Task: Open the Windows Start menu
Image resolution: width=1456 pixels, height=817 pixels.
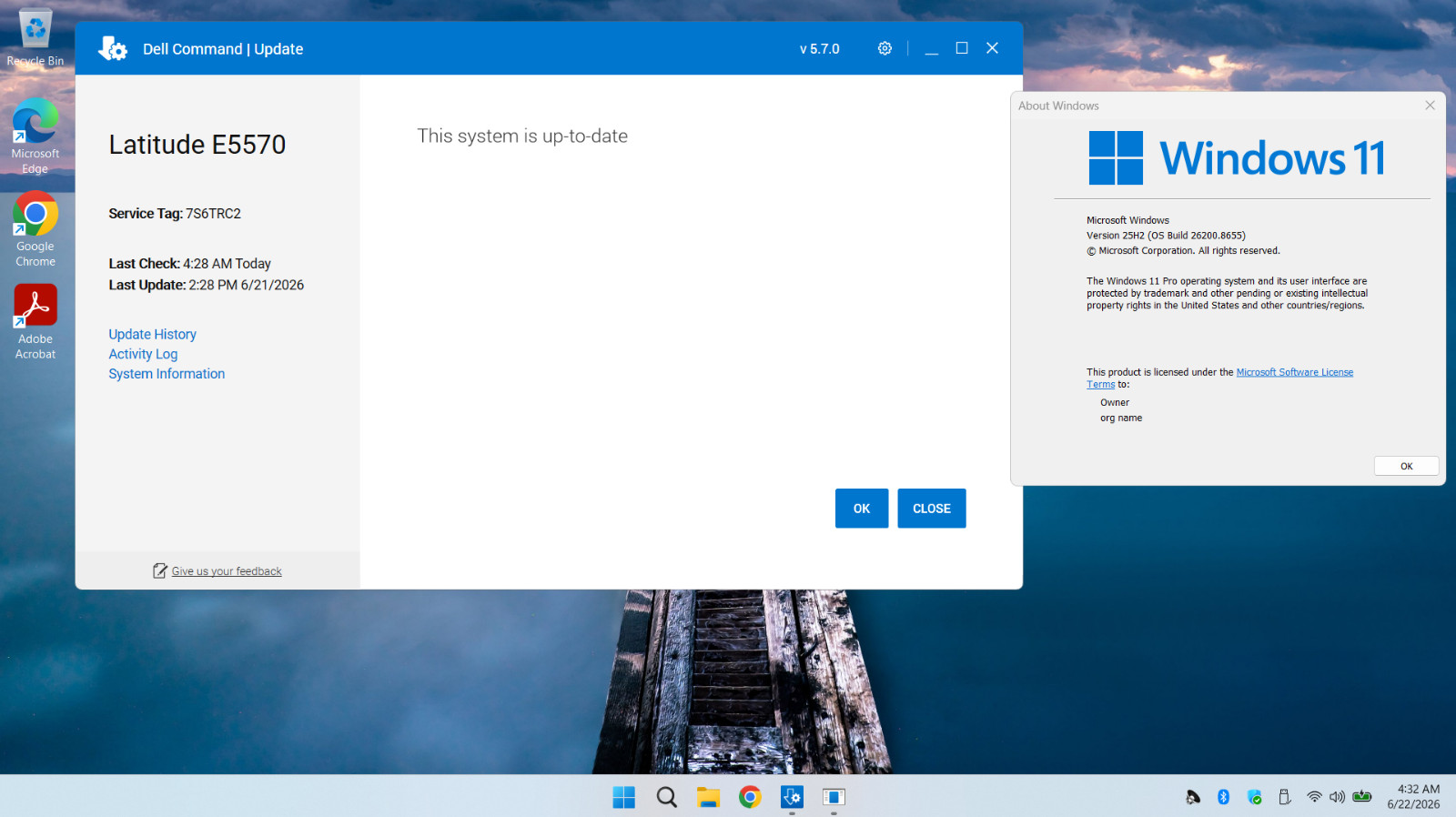Action: (x=624, y=797)
